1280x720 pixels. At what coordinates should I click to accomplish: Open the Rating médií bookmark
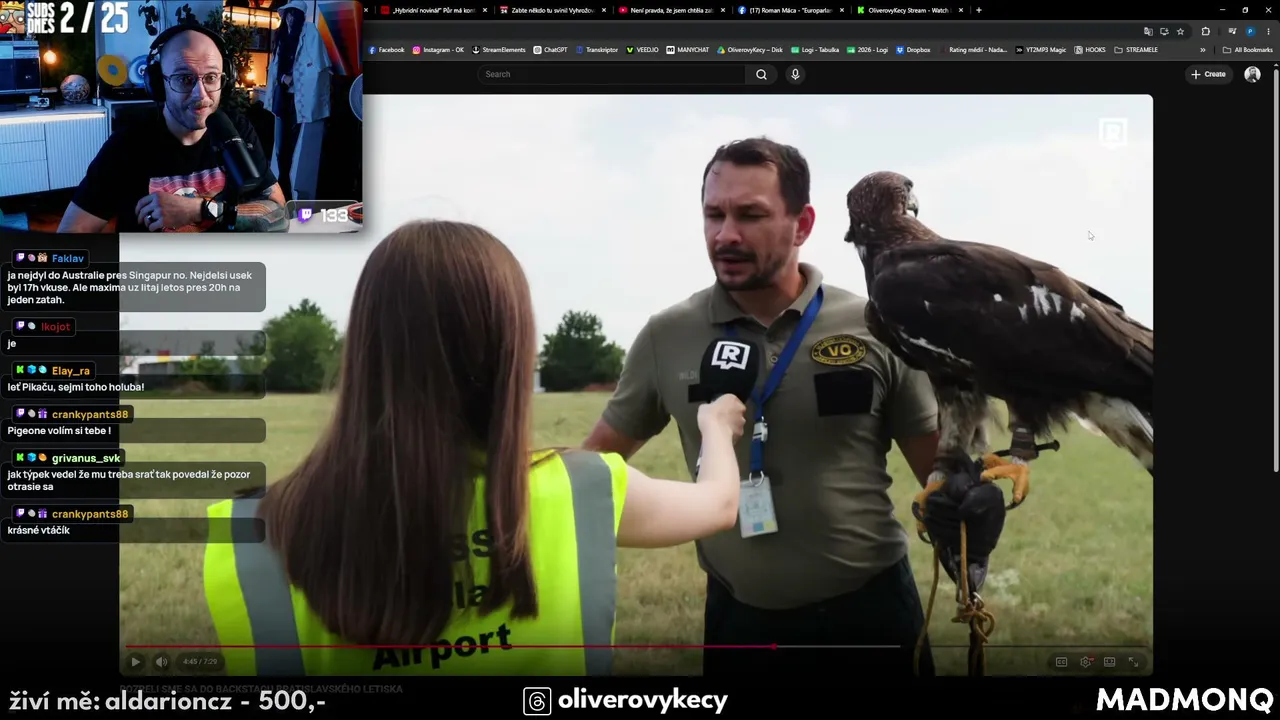click(x=974, y=50)
